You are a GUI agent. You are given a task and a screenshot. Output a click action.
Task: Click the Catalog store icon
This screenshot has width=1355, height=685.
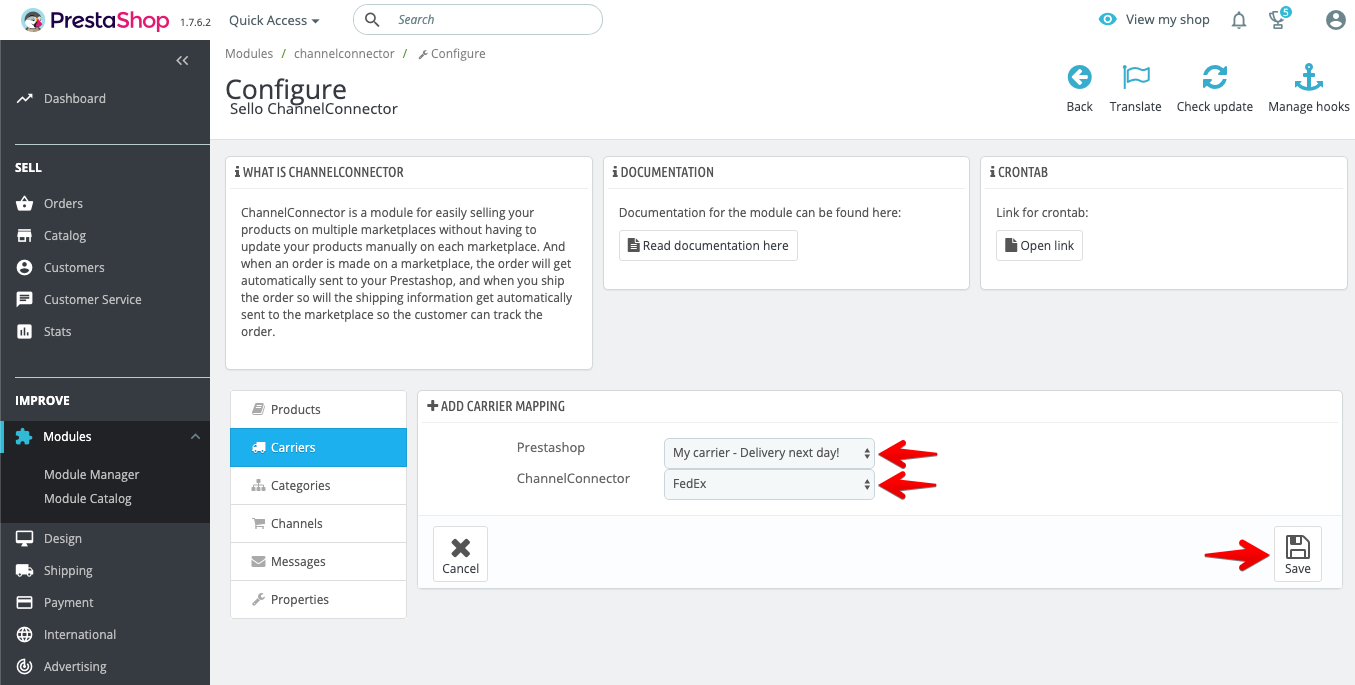pyautogui.click(x=24, y=235)
